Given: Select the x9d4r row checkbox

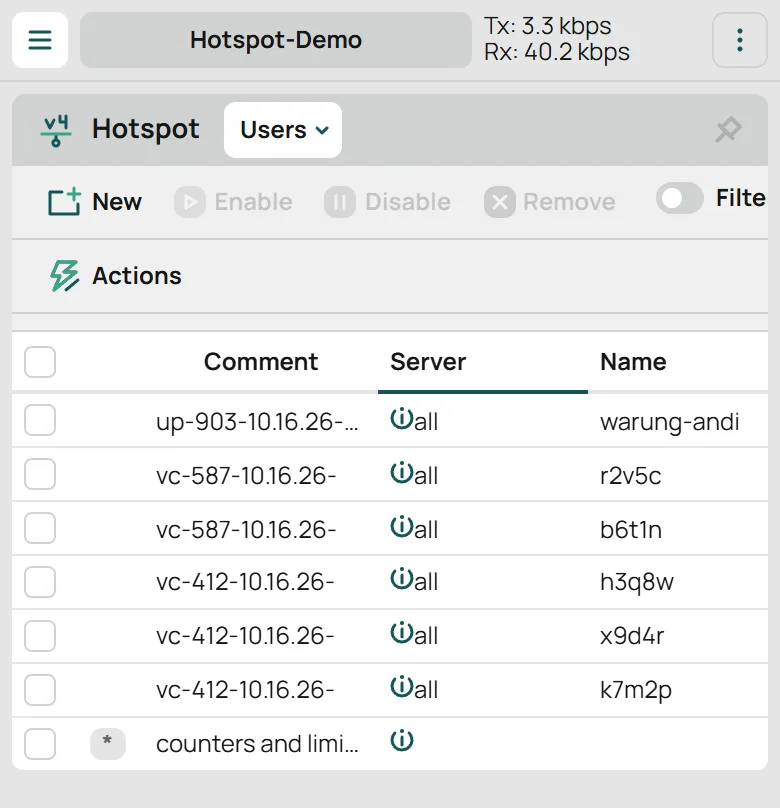Looking at the screenshot, I should pyautogui.click(x=40, y=636).
